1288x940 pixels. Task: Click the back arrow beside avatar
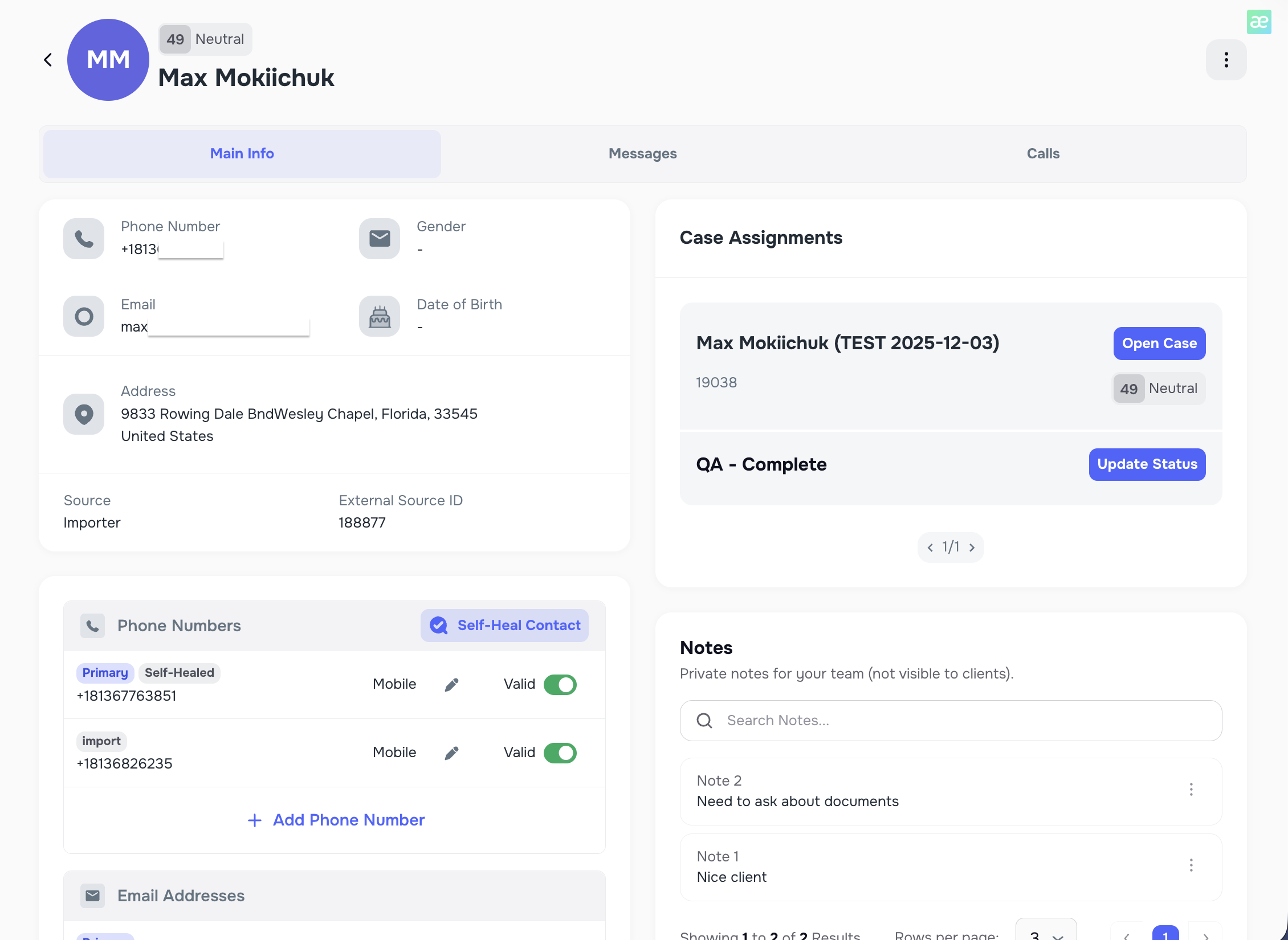tap(48, 60)
